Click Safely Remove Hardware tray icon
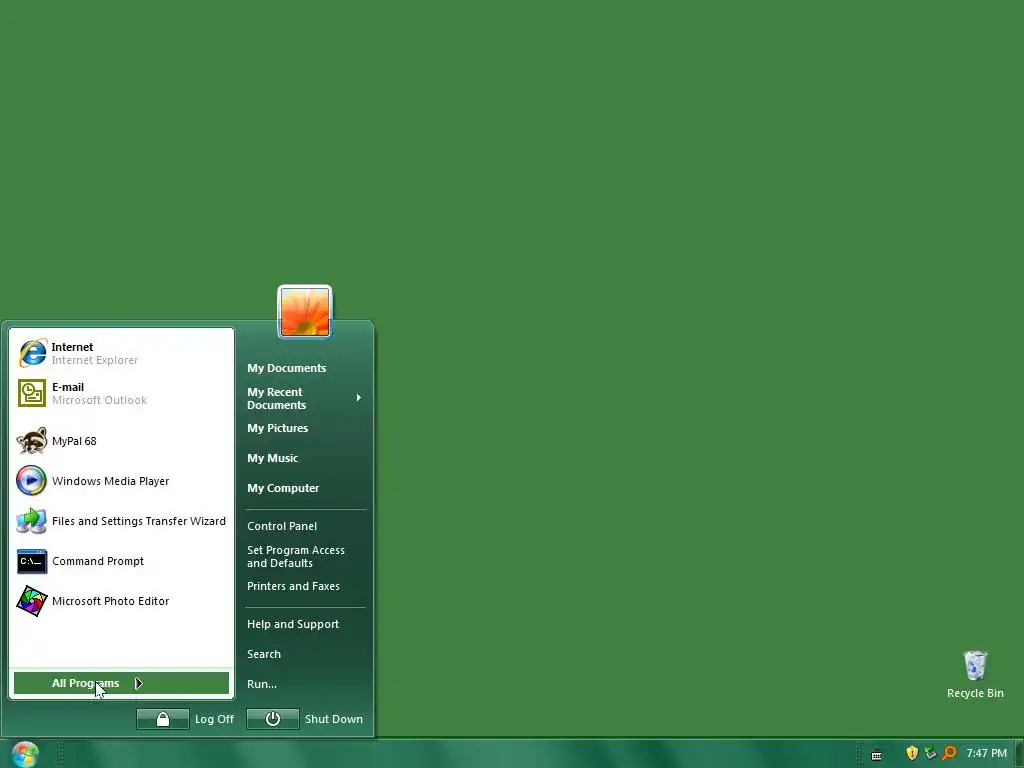The height and width of the screenshot is (768, 1024). 931,753
